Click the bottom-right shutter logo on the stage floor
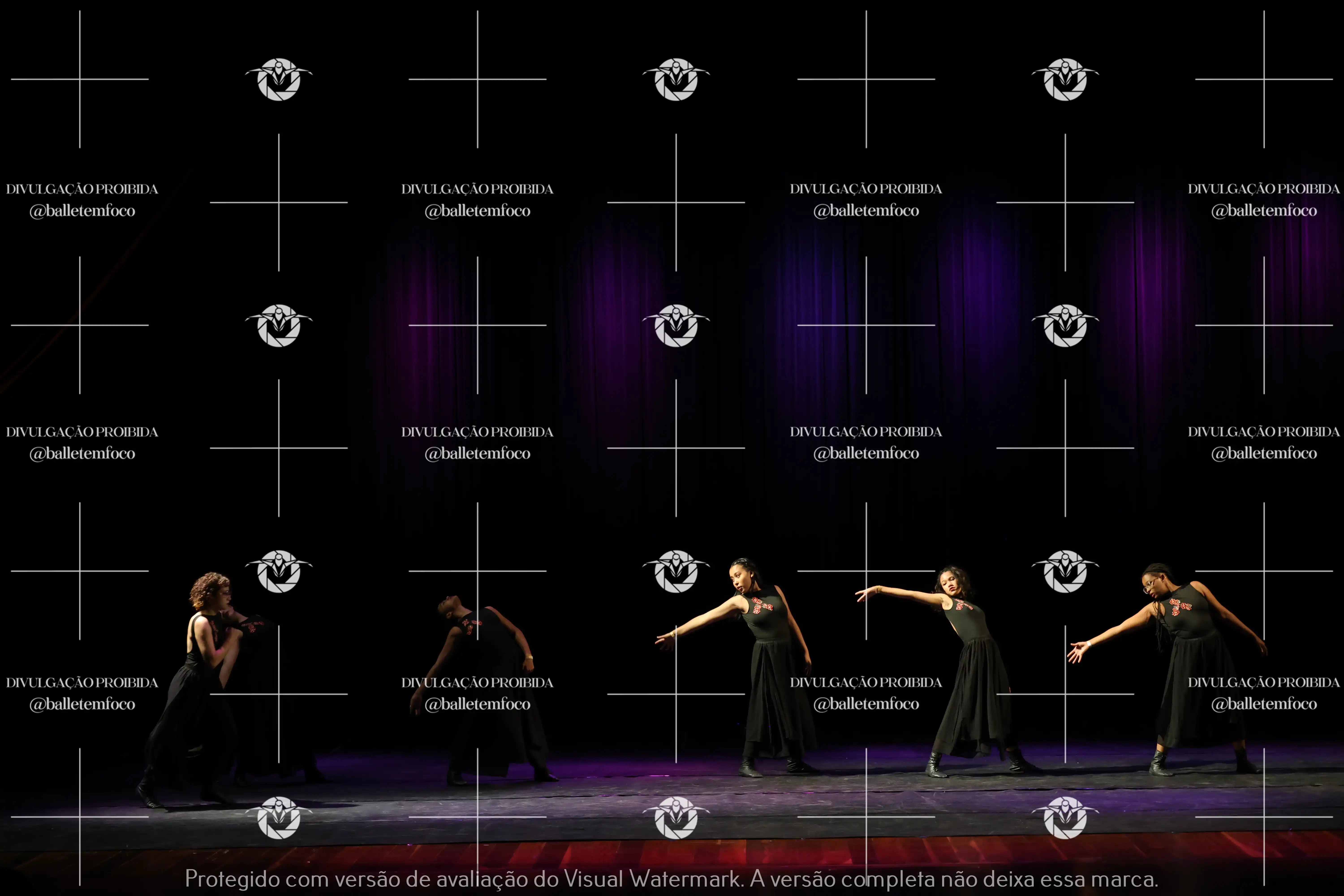Screen dimensions: 1344x896 1065,817
